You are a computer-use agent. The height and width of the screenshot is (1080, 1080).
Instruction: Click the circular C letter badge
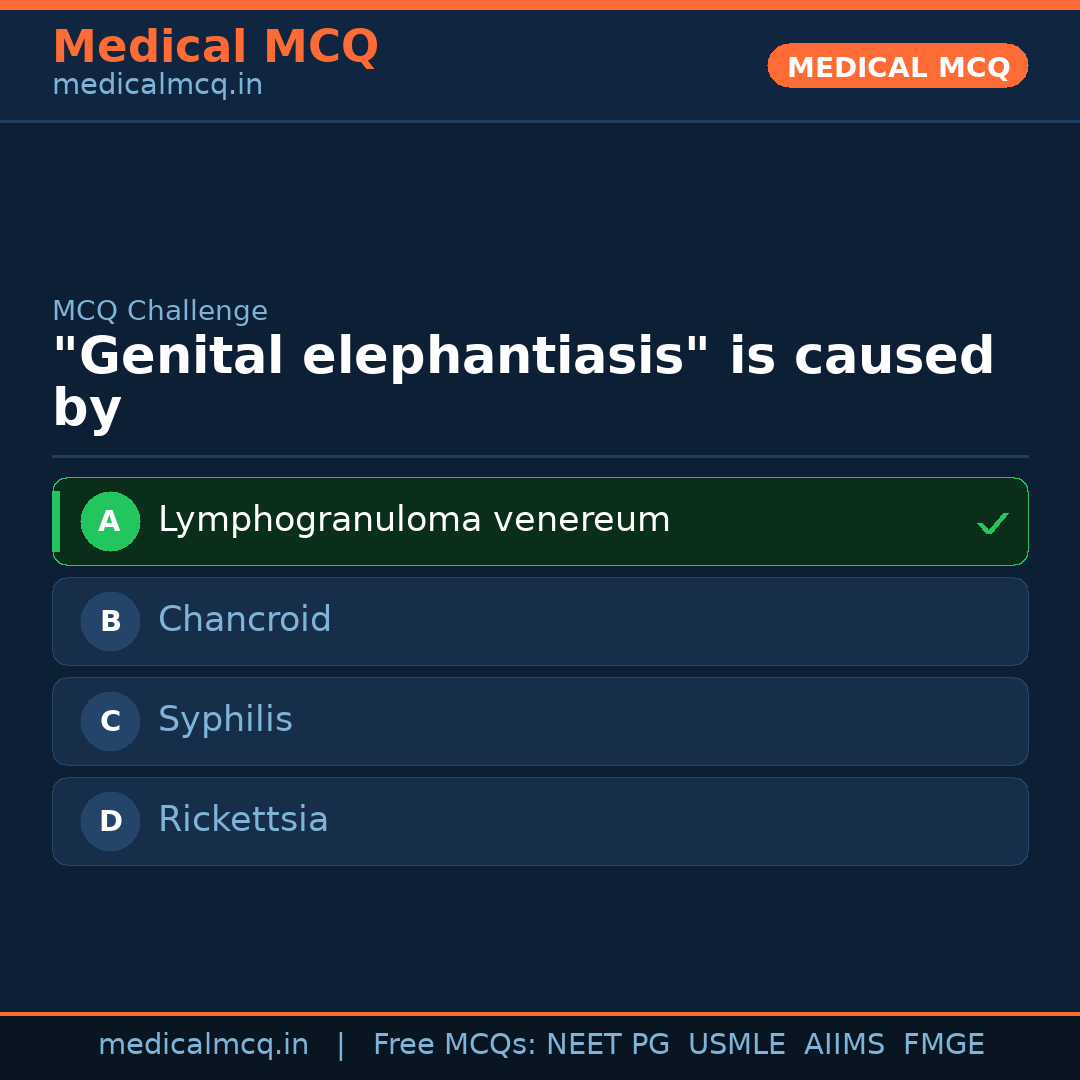coord(110,721)
